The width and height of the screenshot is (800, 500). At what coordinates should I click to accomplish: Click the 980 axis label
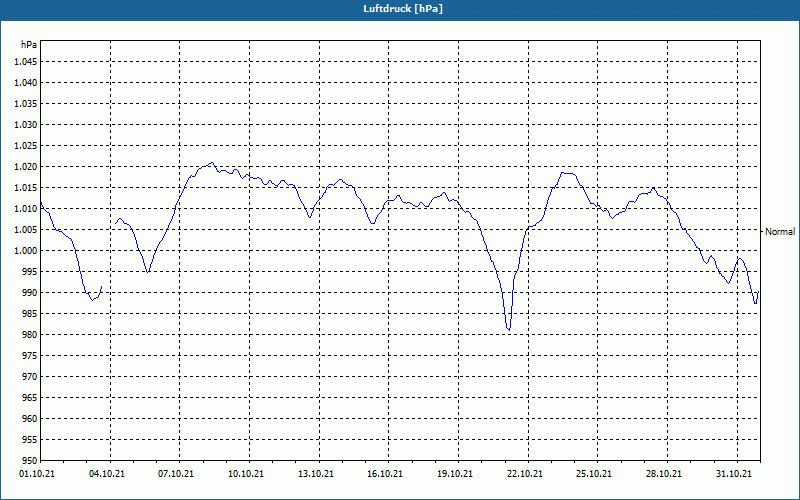pyautogui.click(x=30, y=335)
